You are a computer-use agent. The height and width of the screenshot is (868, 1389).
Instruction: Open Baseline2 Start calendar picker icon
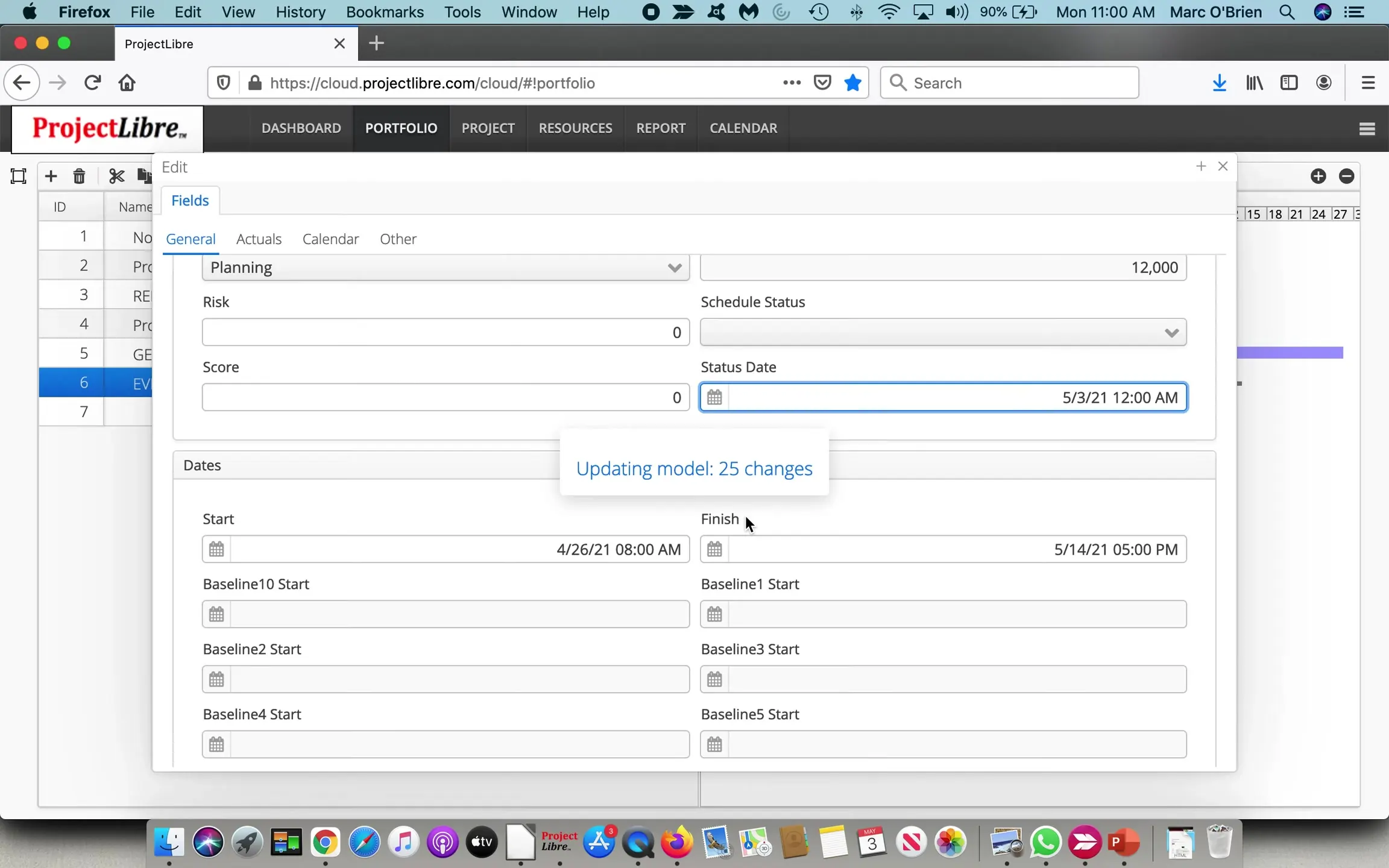click(216, 679)
